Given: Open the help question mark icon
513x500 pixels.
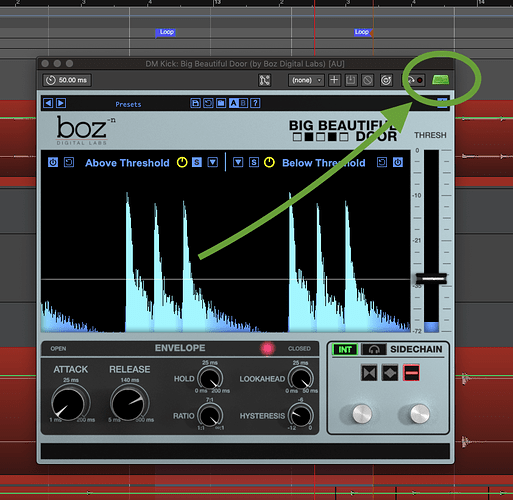Looking at the screenshot, I should [255, 103].
